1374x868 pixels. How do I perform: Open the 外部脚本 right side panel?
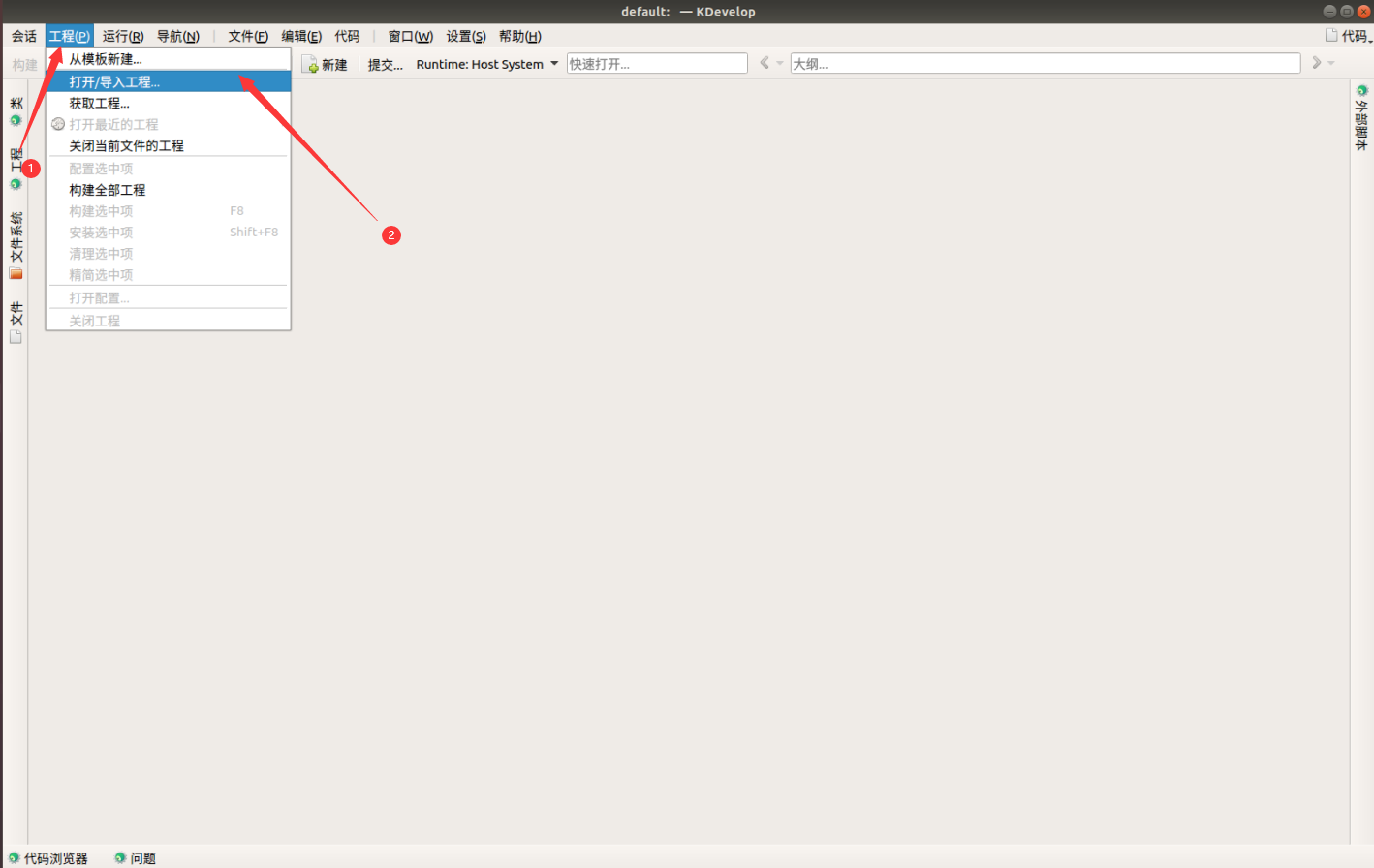click(x=1361, y=117)
